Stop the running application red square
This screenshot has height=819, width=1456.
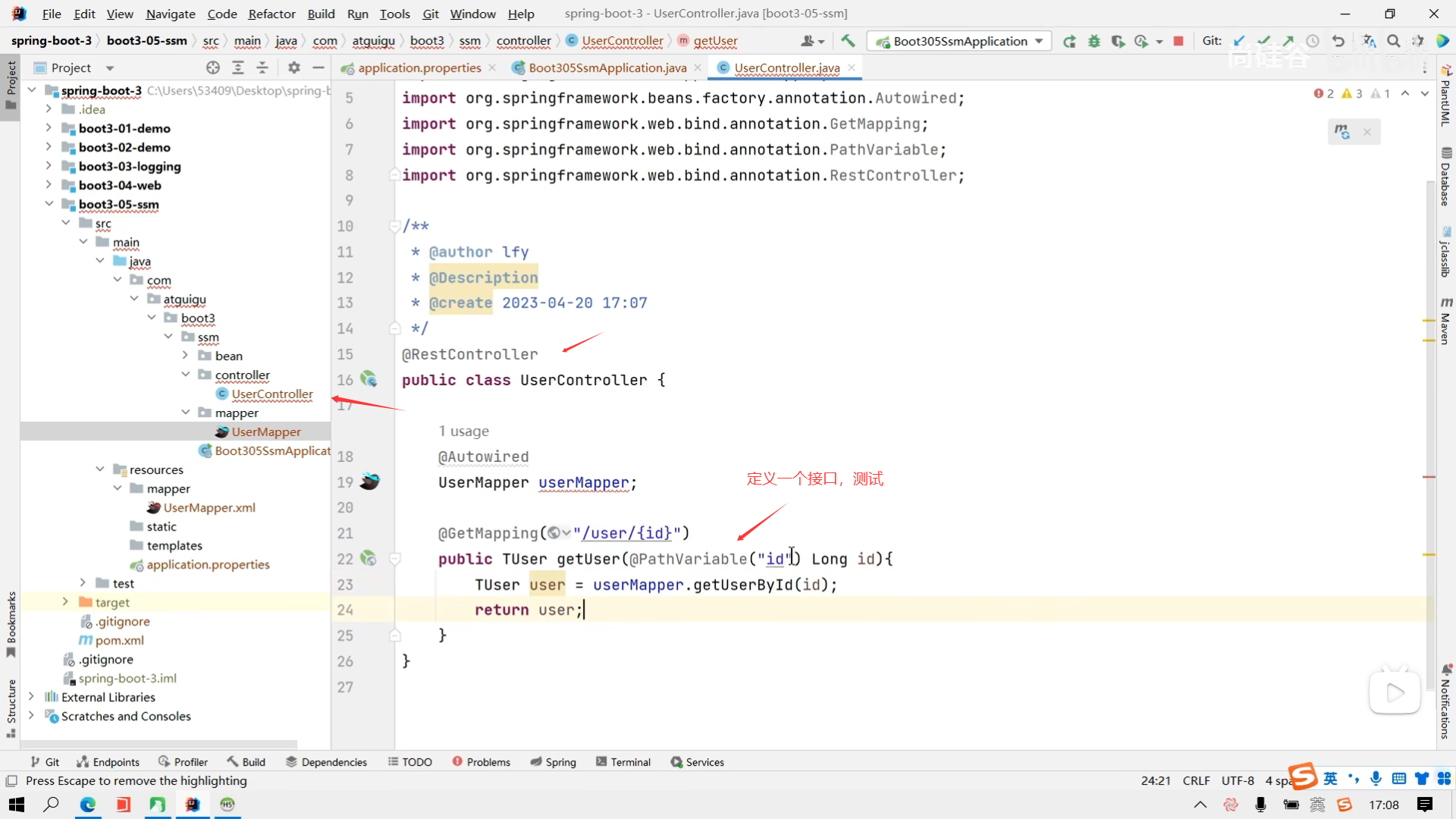[1178, 41]
